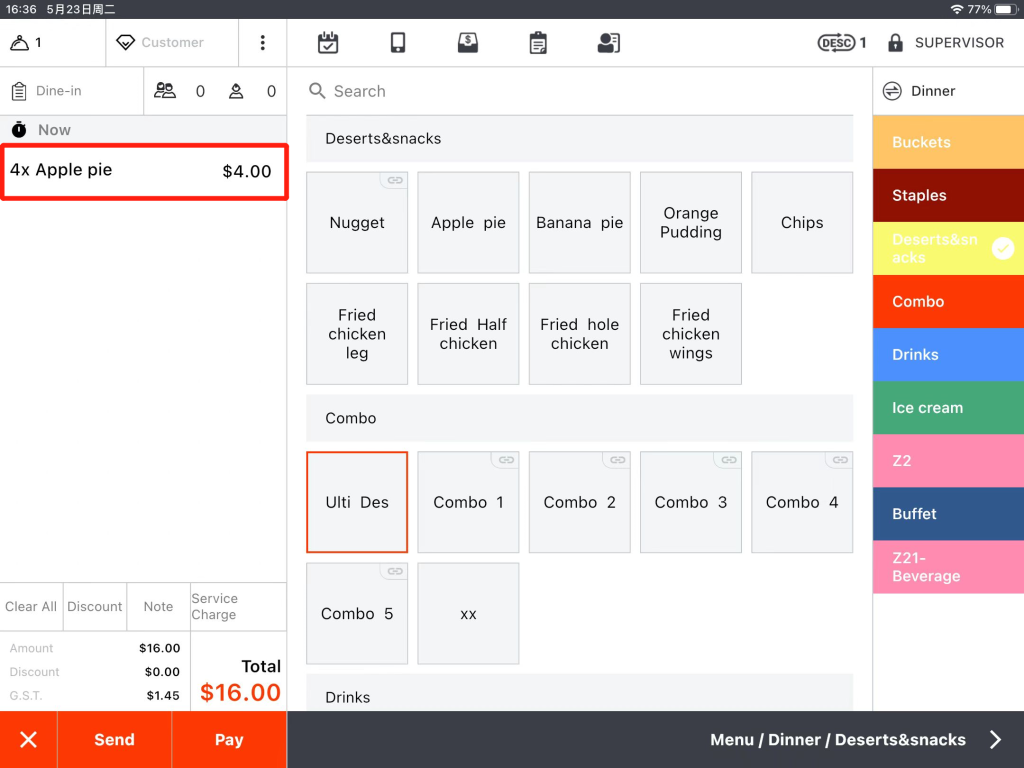Open the three-dot more options menu
The width and height of the screenshot is (1024, 768).
click(x=262, y=43)
